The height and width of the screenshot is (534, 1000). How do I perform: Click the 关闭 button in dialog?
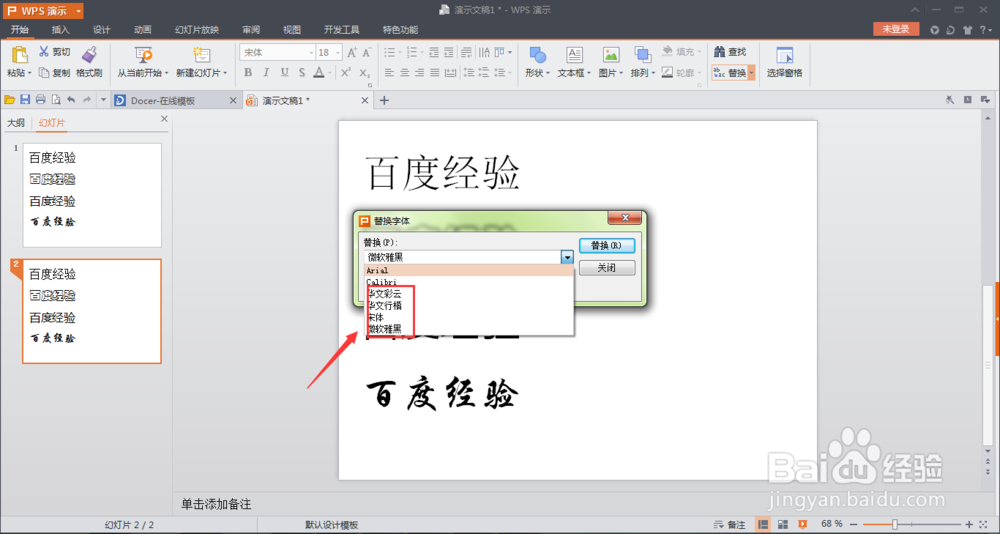pyautogui.click(x=607, y=268)
